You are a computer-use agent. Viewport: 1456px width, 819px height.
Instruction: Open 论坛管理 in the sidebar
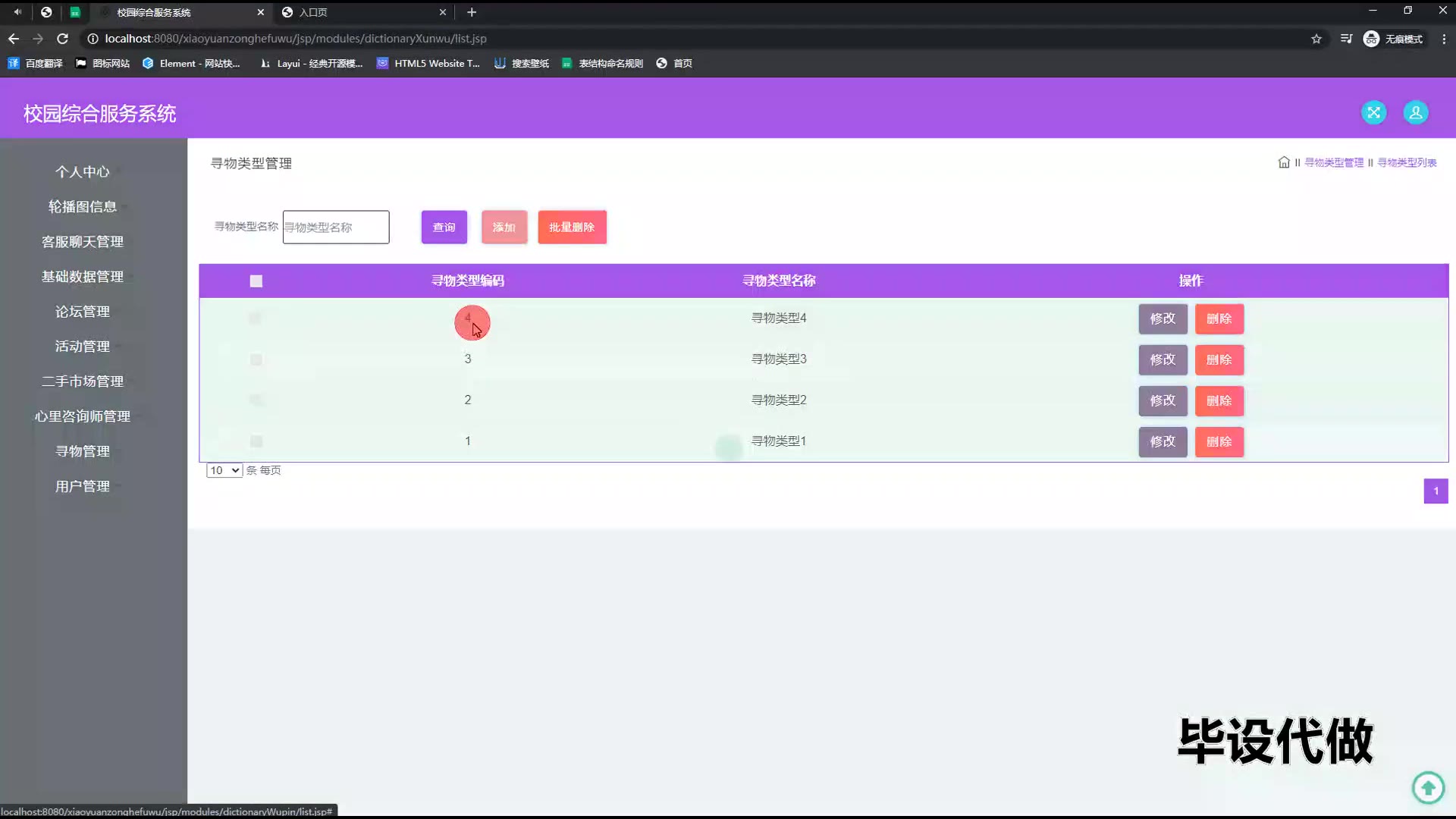click(83, 312)
